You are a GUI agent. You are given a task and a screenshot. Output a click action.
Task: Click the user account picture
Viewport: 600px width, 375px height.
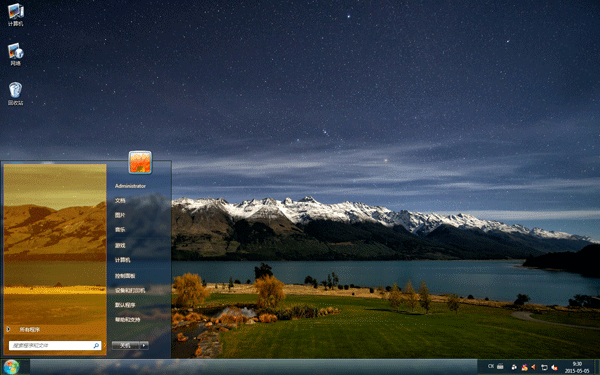coord(140,162)
